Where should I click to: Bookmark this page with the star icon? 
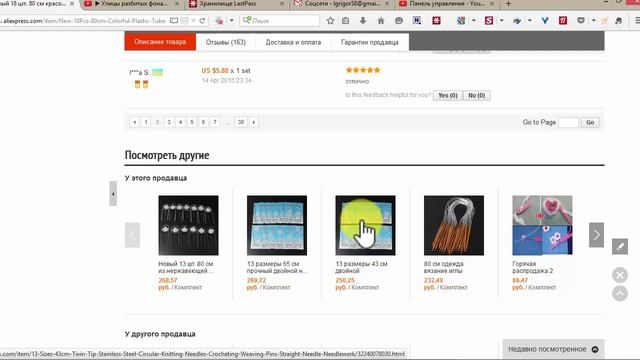[x=330, y=20]
